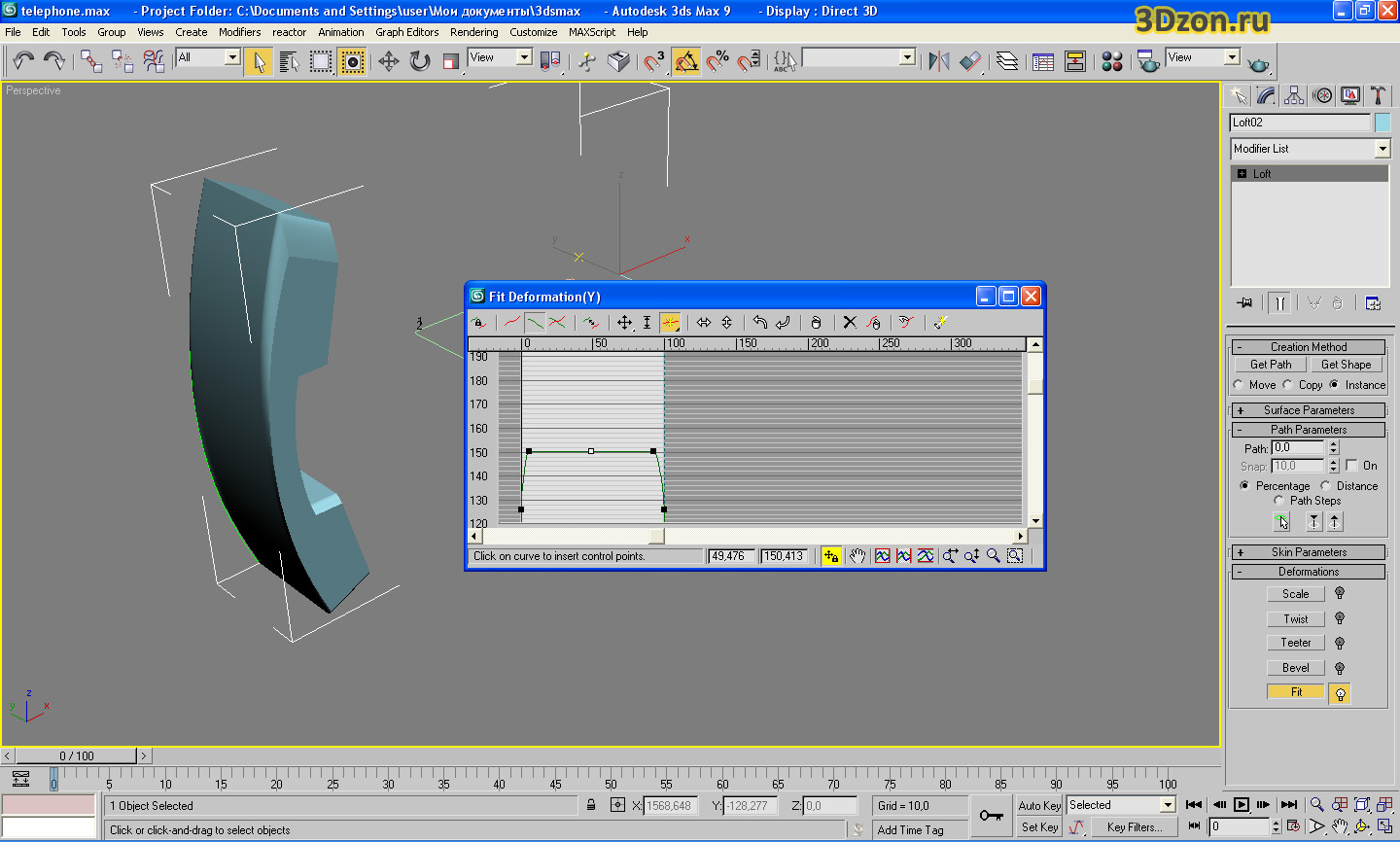Click the Set Key large key icon
This screenshot has width=1400, height=842.
click(x=992, y=816)
